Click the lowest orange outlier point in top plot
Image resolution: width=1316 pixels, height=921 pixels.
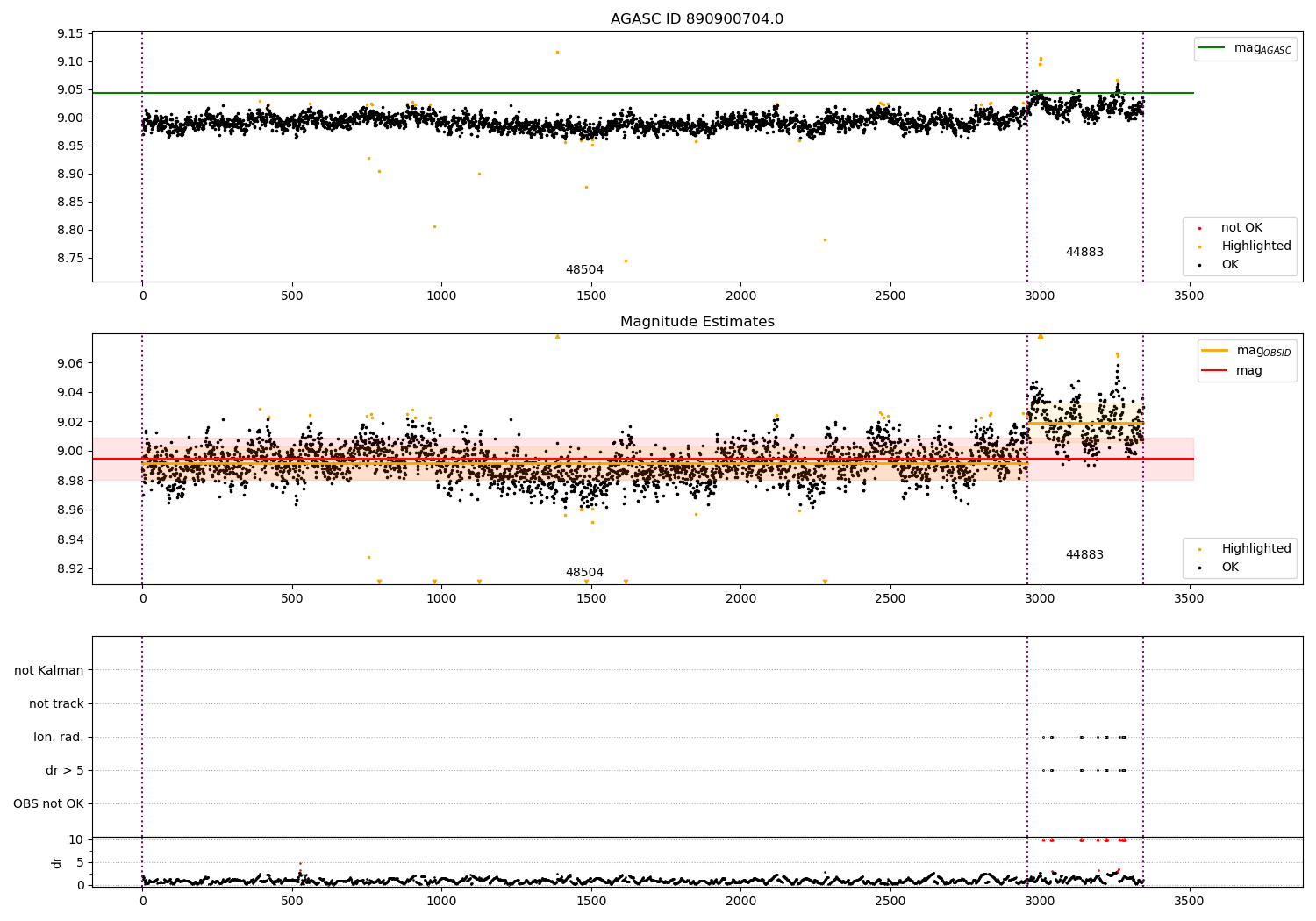(626, 261)
